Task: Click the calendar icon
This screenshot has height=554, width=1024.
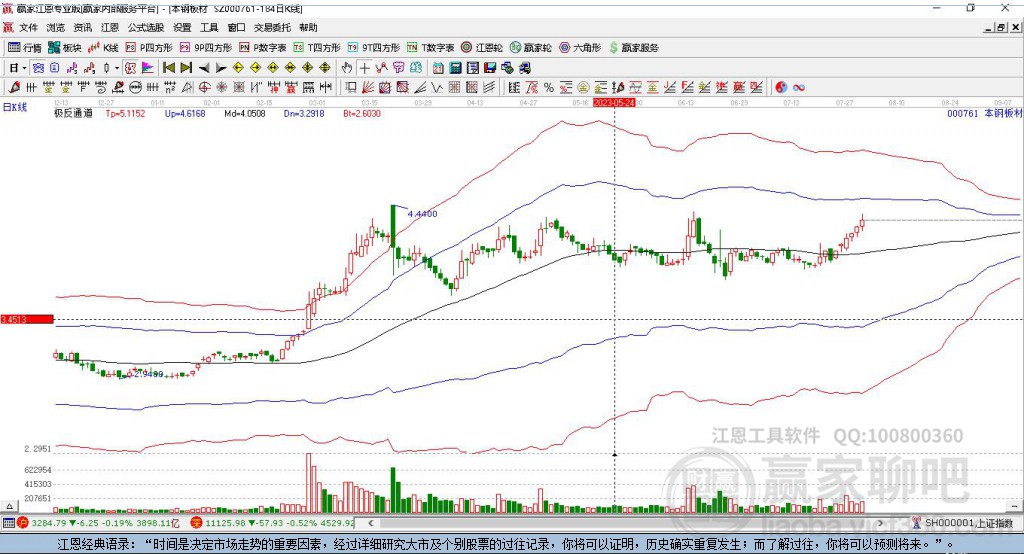Action: tap(438, 68)
